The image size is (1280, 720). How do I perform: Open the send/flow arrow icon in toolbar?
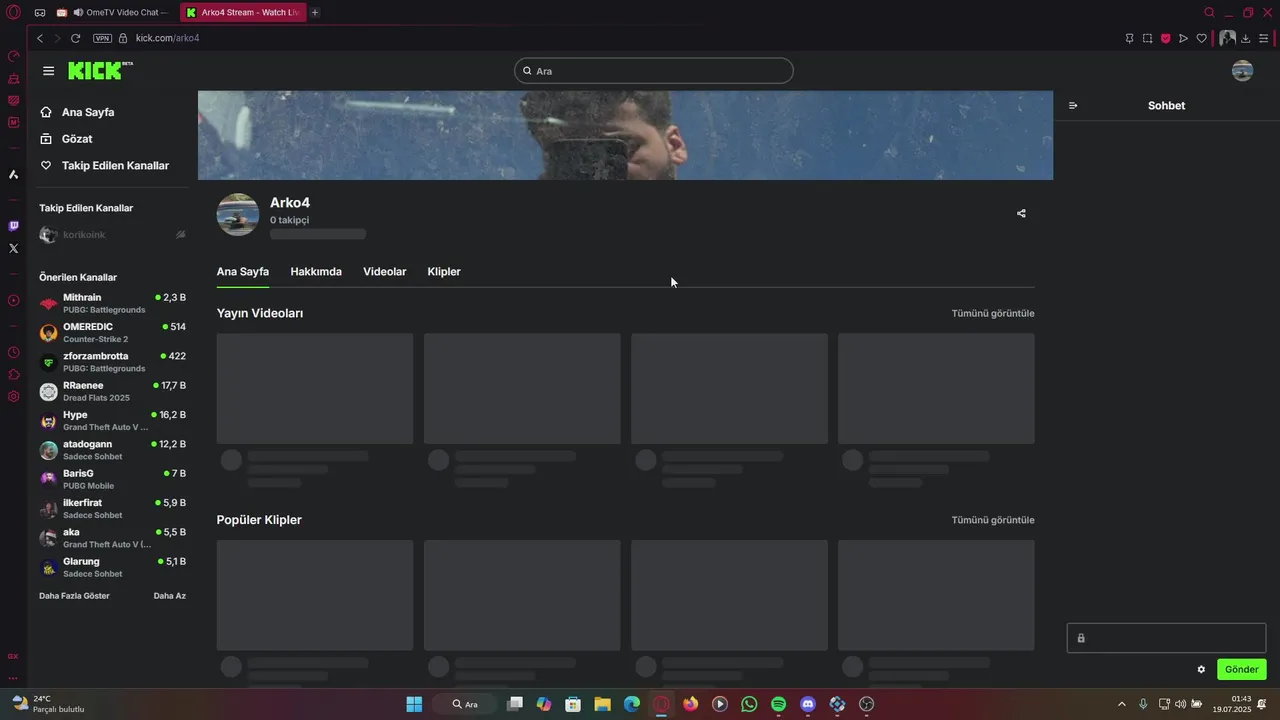pos(1183,38)
